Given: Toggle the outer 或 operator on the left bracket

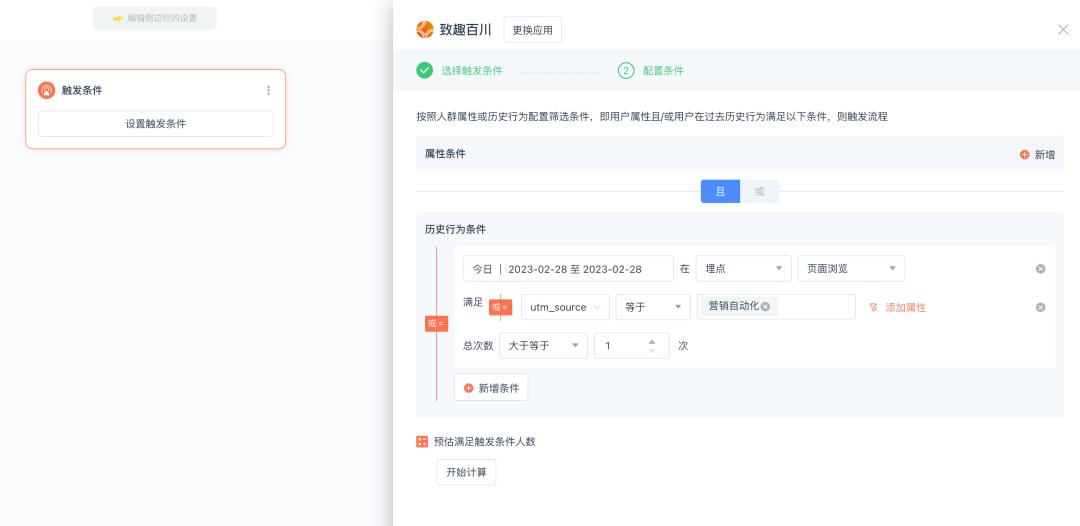Looking at the screenshot, I should pyautogui.click(x=437, y=324).
